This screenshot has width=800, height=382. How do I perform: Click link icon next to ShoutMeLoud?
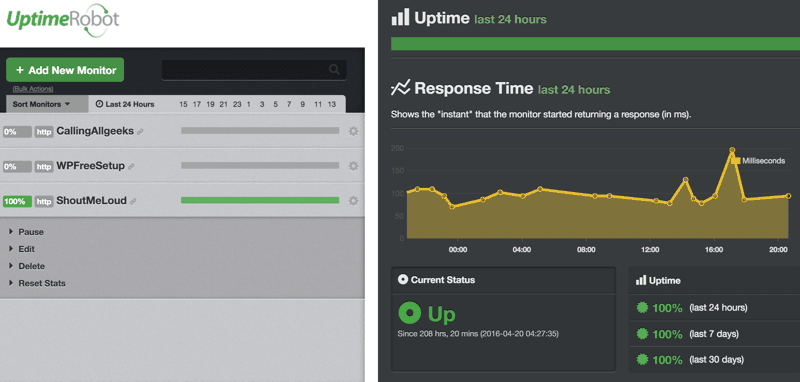pyautogui.click(x=133, y=201)
